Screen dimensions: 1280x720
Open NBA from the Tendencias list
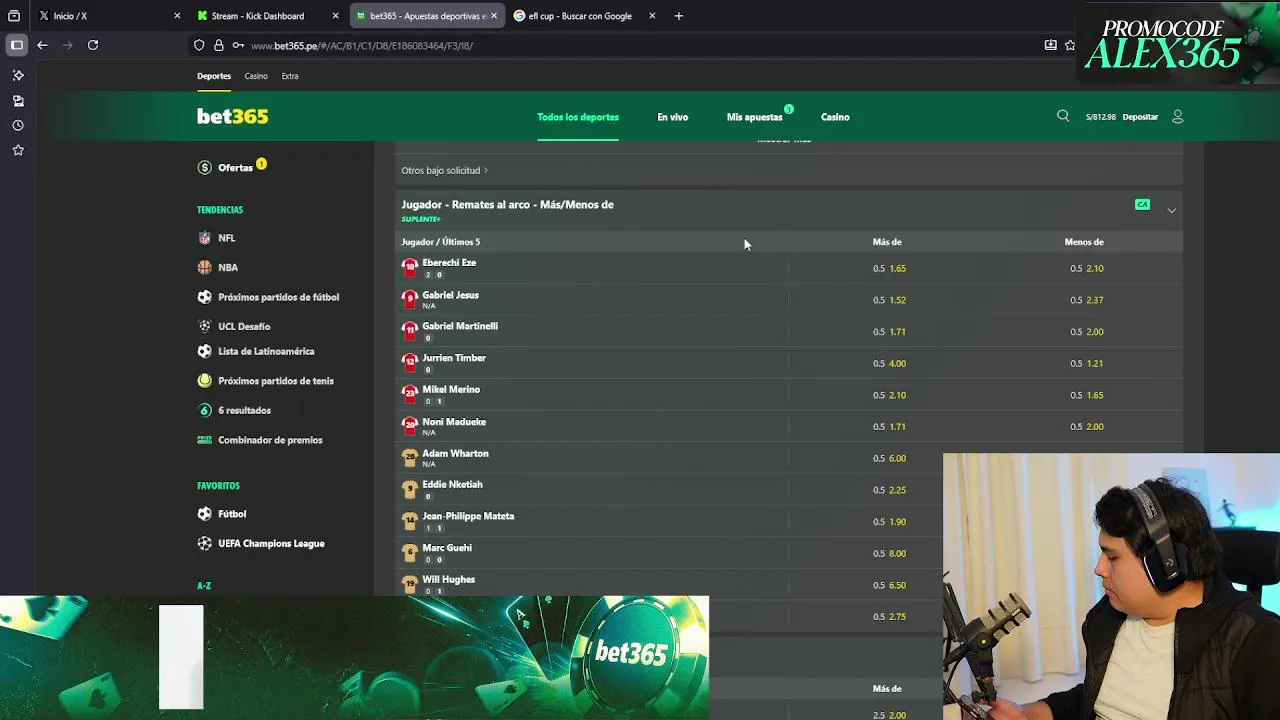click(228, 267)
